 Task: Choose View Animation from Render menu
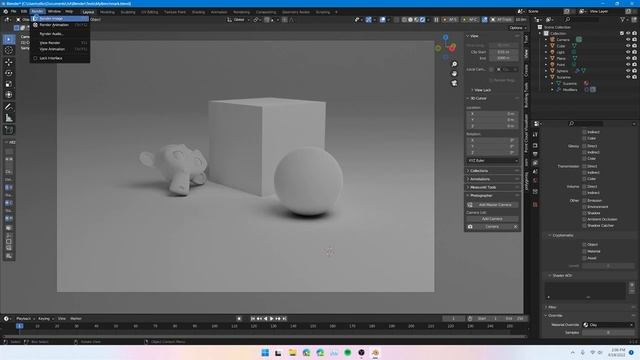[x=60, y=49]
